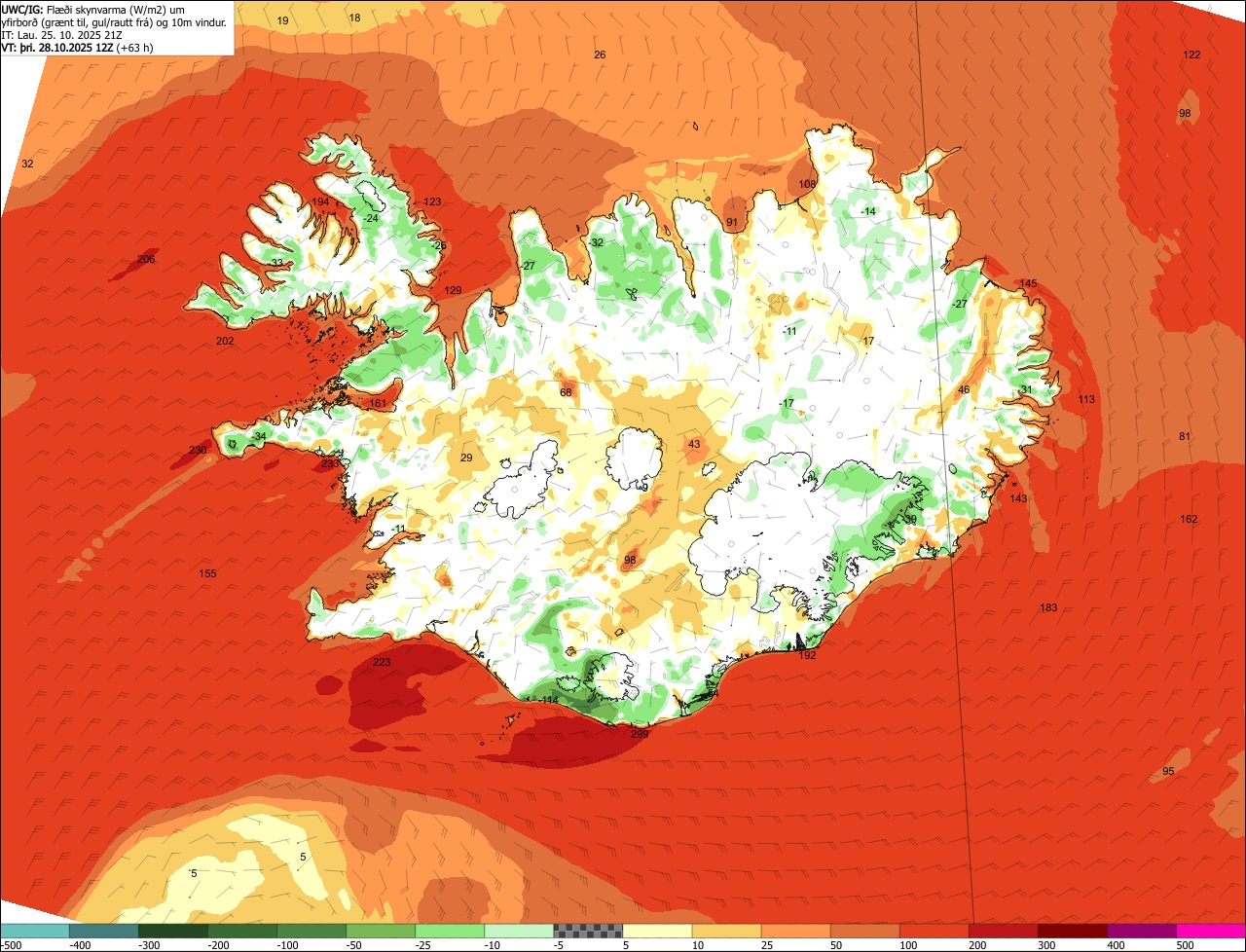The width and height of the screenshot is (1246, 952).
Task: Click the 143 value on the map
Action: [x=1018, y=498]
